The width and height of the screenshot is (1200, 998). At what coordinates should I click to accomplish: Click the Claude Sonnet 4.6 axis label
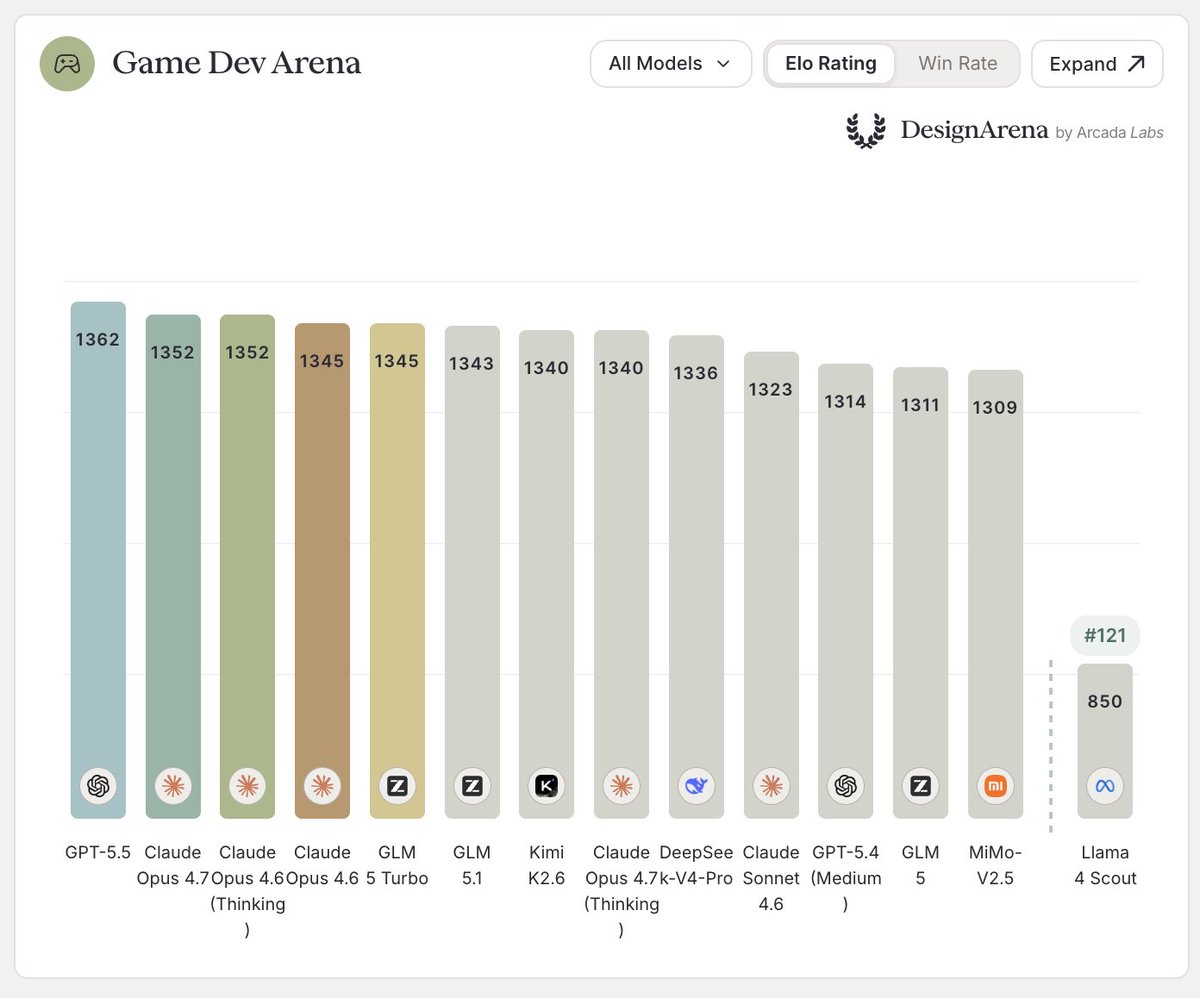[771, 879]
